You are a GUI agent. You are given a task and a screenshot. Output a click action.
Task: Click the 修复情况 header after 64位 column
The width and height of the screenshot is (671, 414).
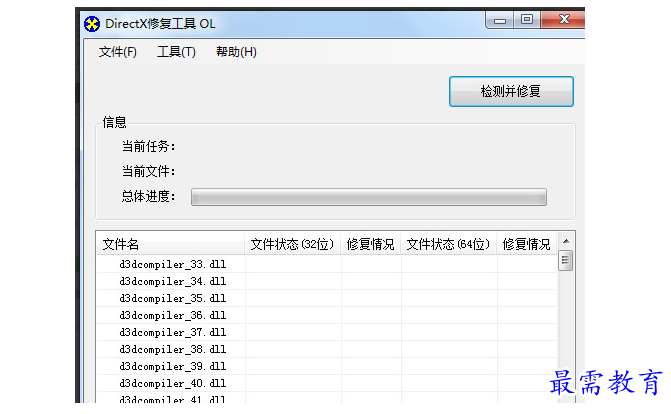[x=527, y=244]
